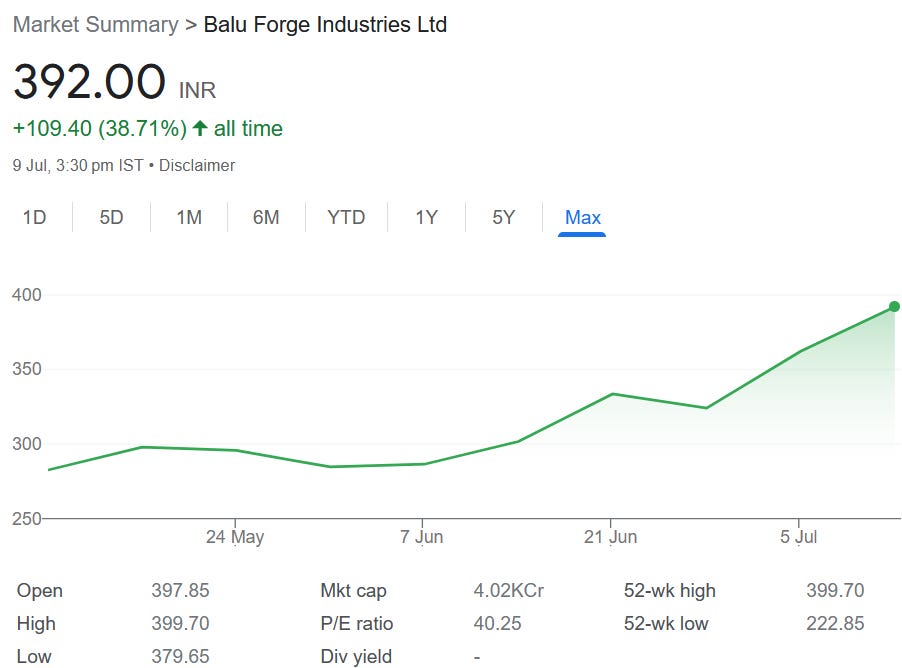Open the 5Y range tab
Screen dimensions: 902x668
(503, 217)
